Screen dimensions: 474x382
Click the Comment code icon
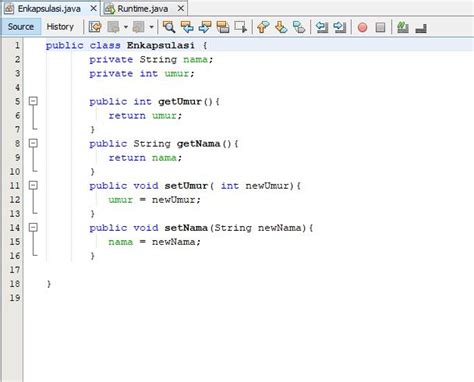click(x=403, y=27)
